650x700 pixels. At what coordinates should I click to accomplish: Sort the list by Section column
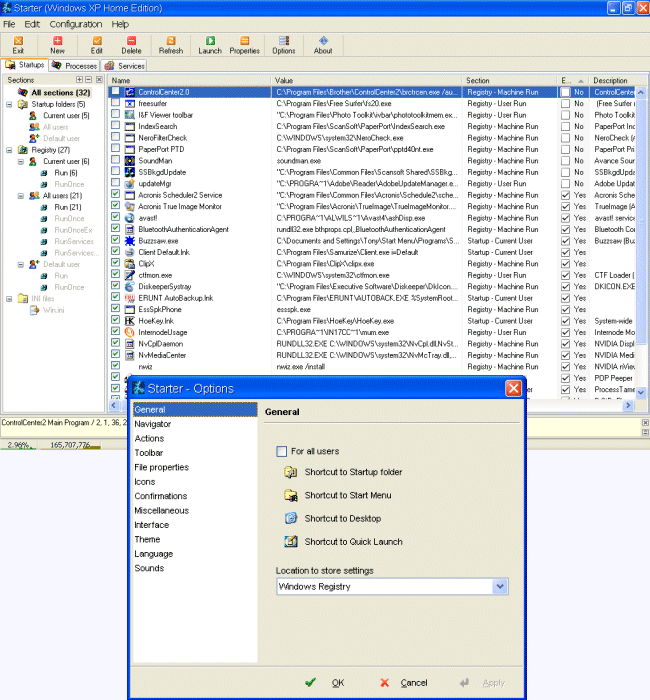(x=510, y=80)
